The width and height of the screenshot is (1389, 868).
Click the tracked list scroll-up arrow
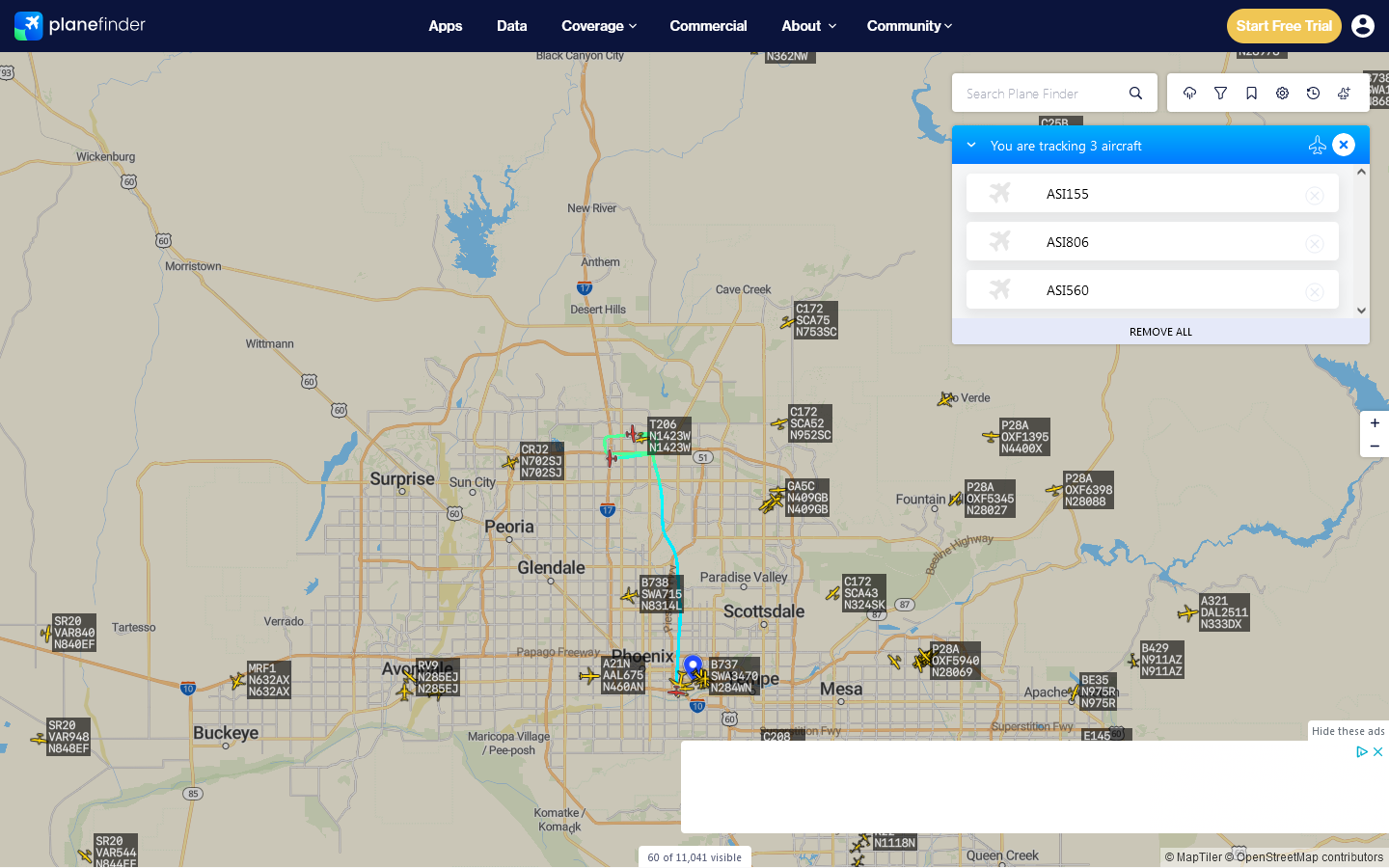pyautogui.click(x=1362, y=172)
